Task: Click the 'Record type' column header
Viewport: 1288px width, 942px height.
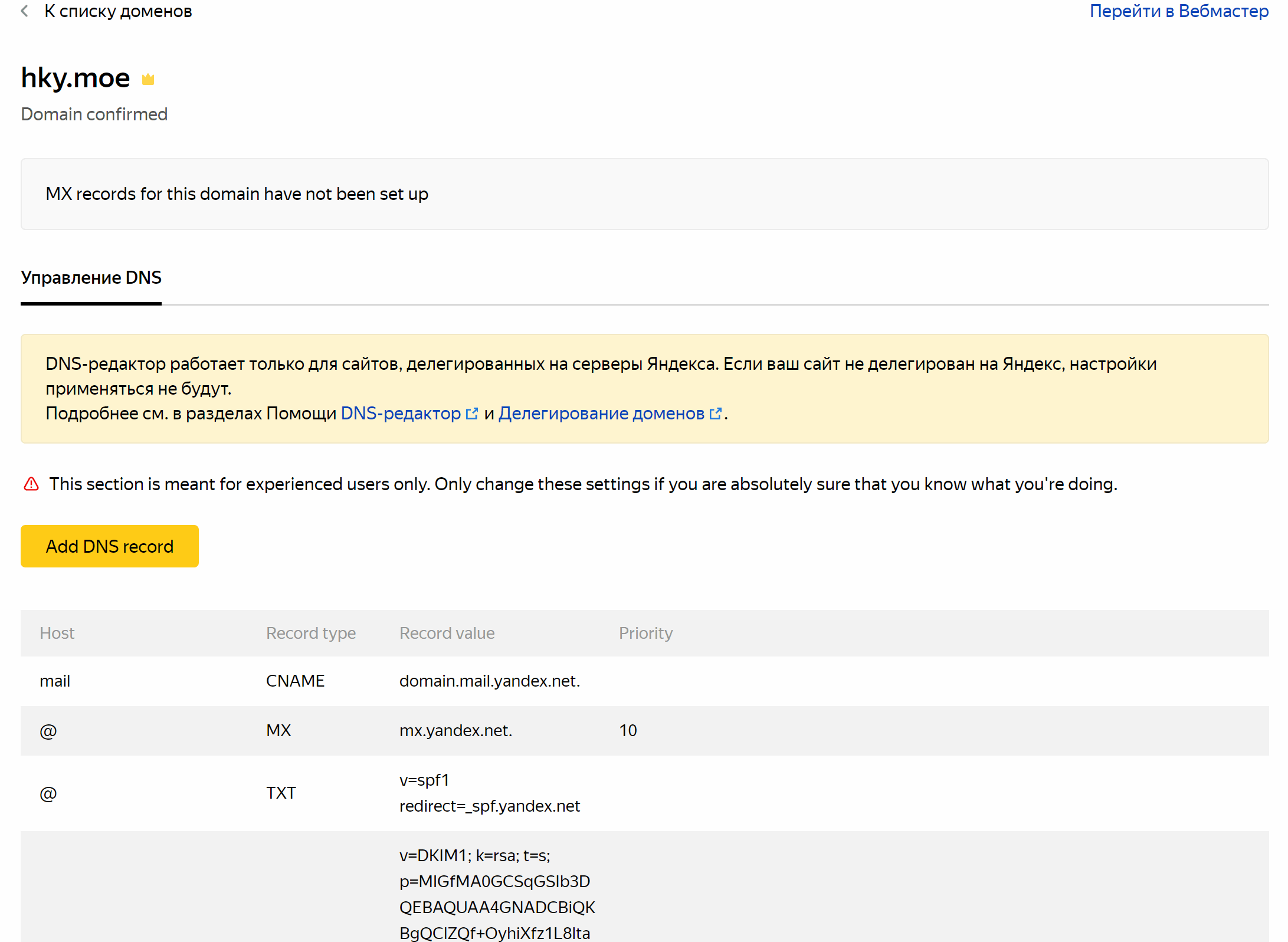Action: [x=311, y=633]
